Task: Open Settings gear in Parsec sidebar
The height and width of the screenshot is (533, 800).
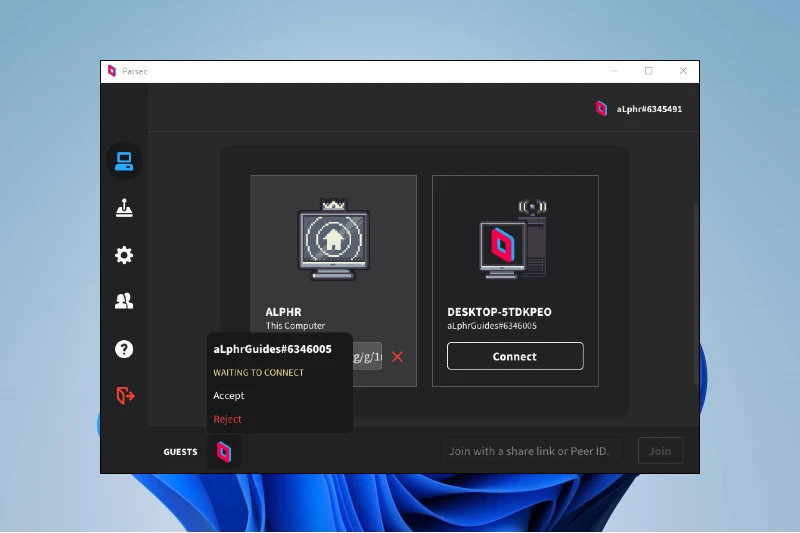Action: click(124, 255)
